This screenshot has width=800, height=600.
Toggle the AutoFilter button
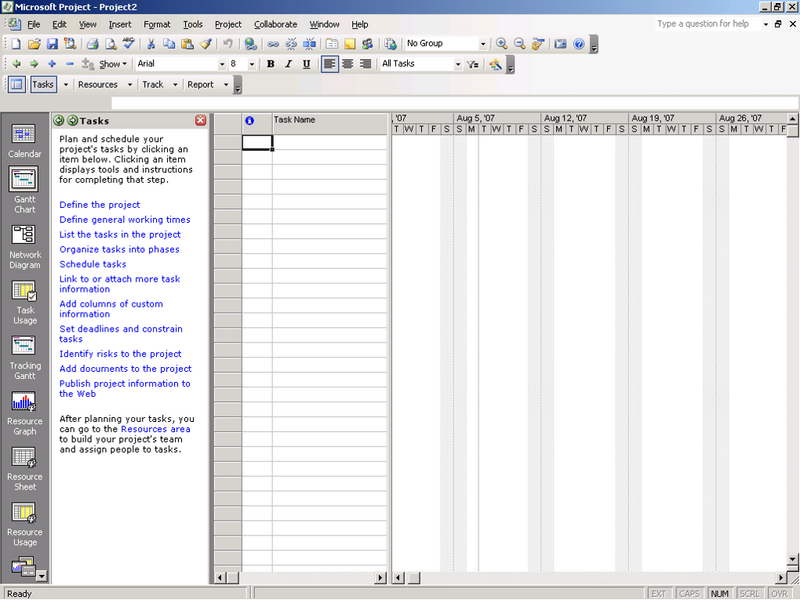point(473,64)
